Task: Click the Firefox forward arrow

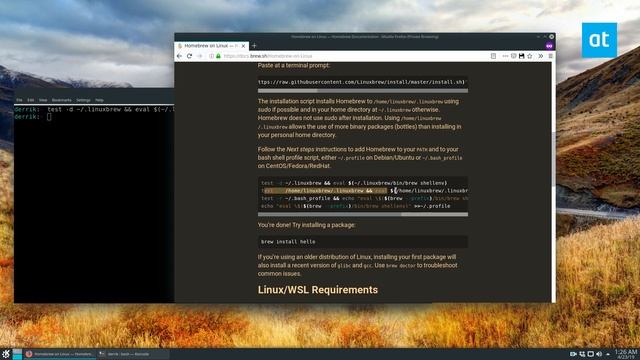Action: coord(200,56)
